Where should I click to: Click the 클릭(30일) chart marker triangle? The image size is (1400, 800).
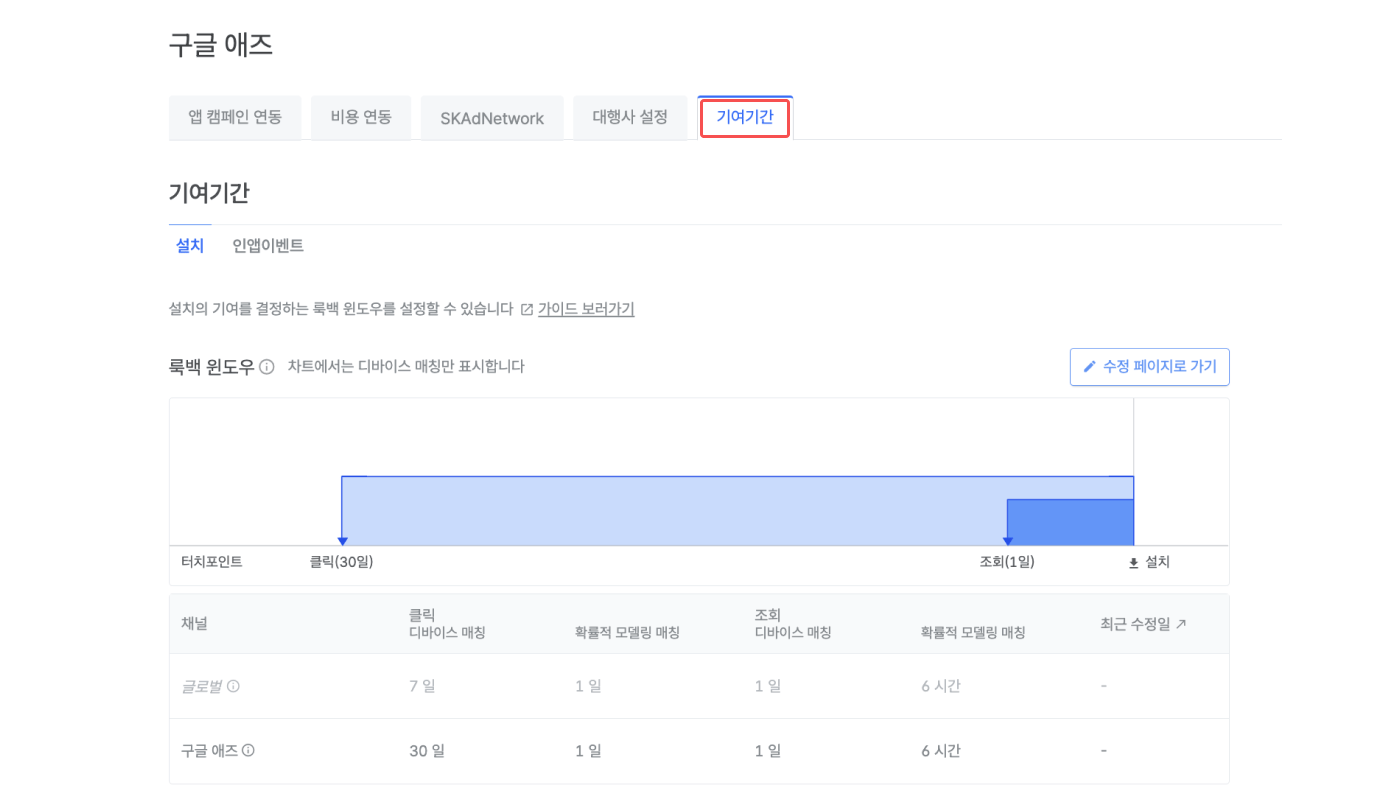[x=342, y=541]
